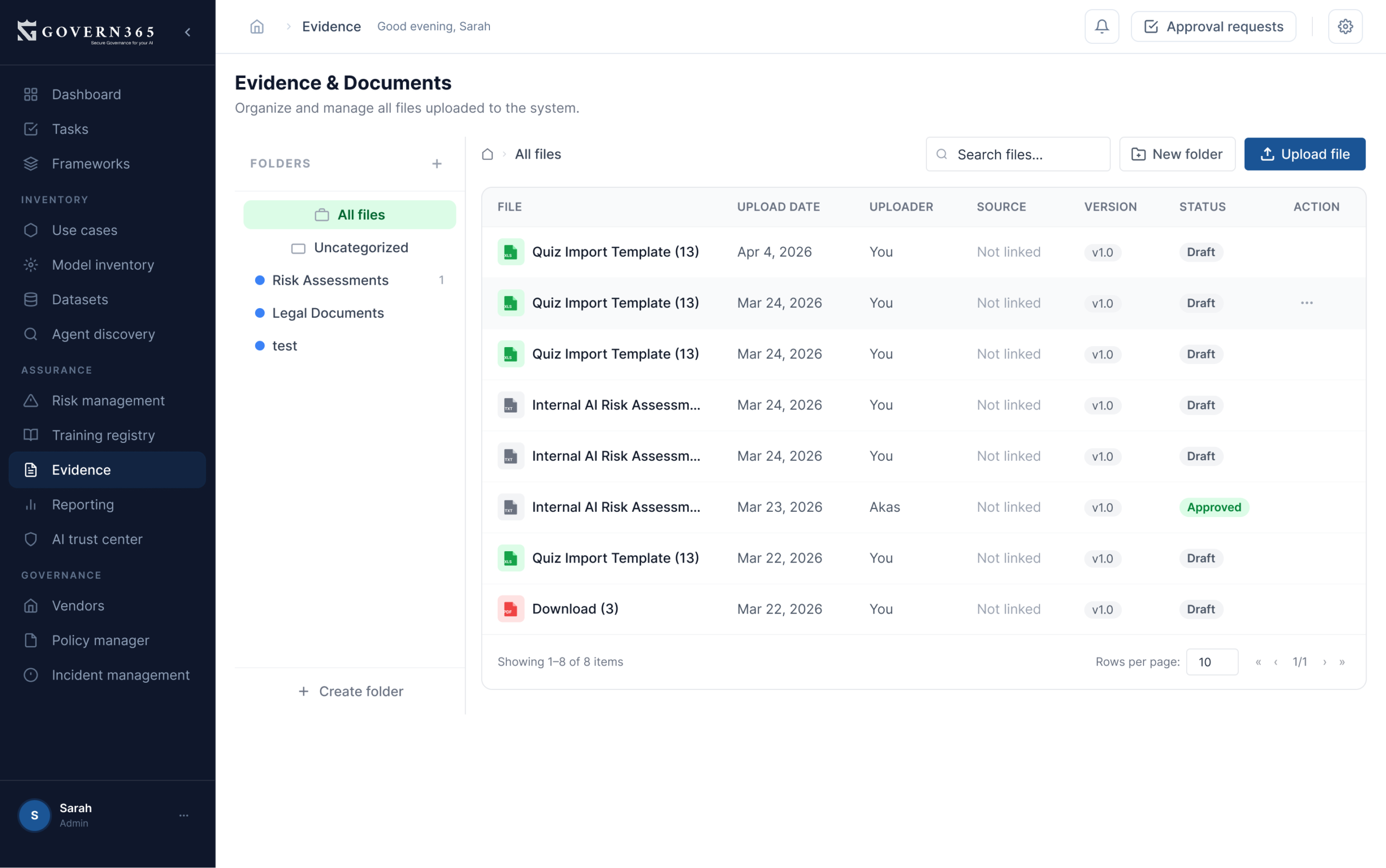
Task: Click the New folder button
Action: (x=1176, y=154)
